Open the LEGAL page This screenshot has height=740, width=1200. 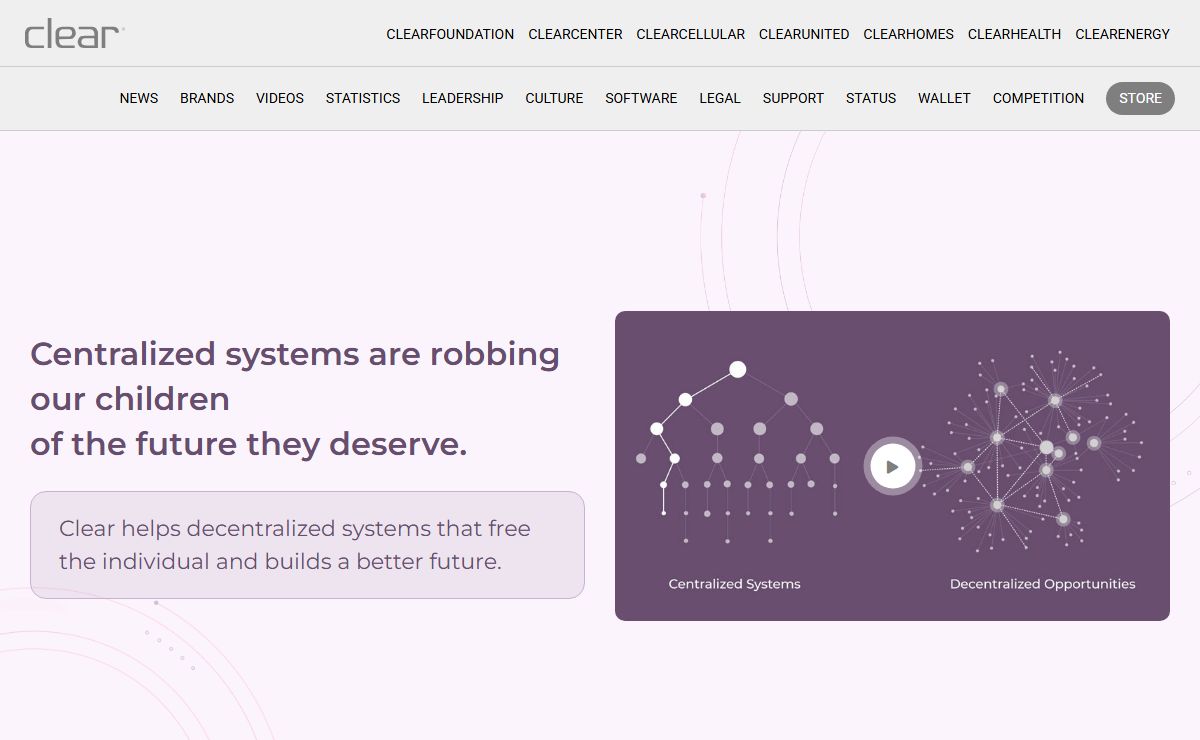tap(720, 98)
